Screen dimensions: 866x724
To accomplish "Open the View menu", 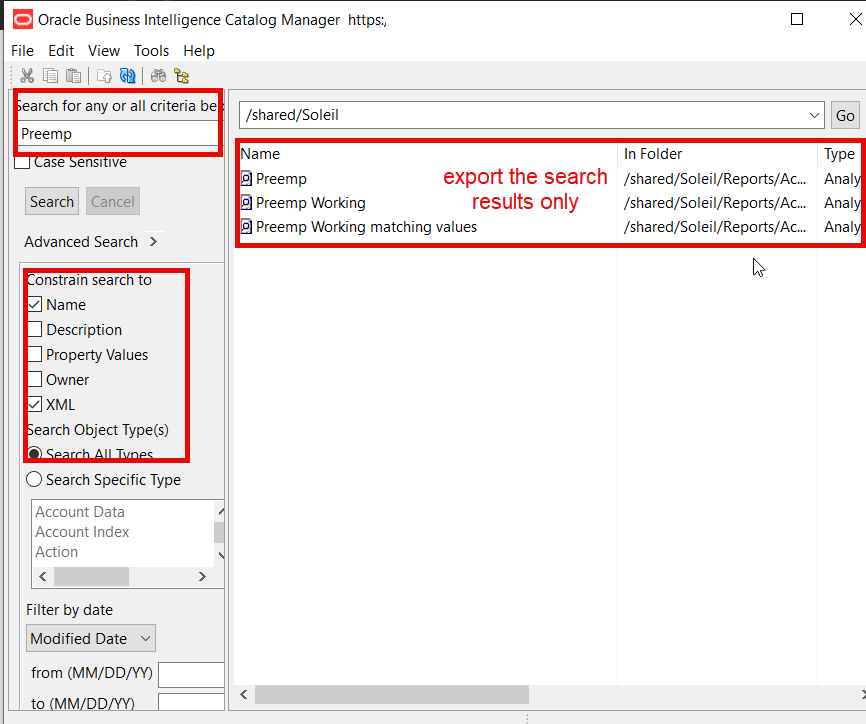I will [x=104, y=51].
